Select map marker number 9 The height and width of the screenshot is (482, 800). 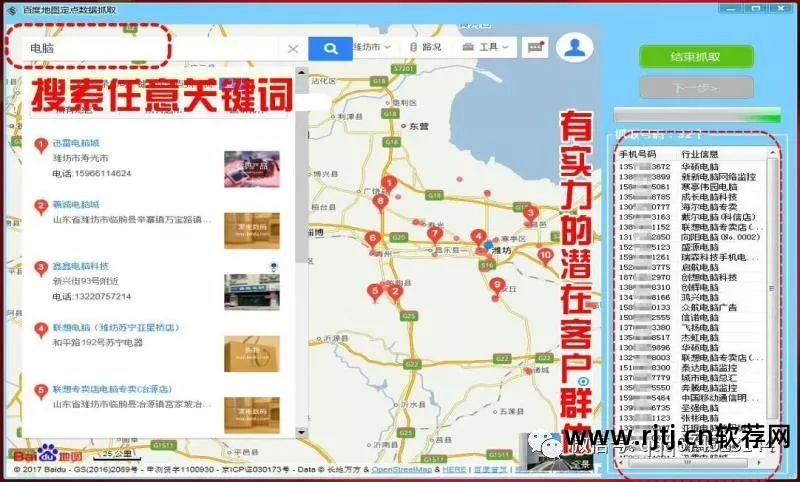tap(496, 287)
